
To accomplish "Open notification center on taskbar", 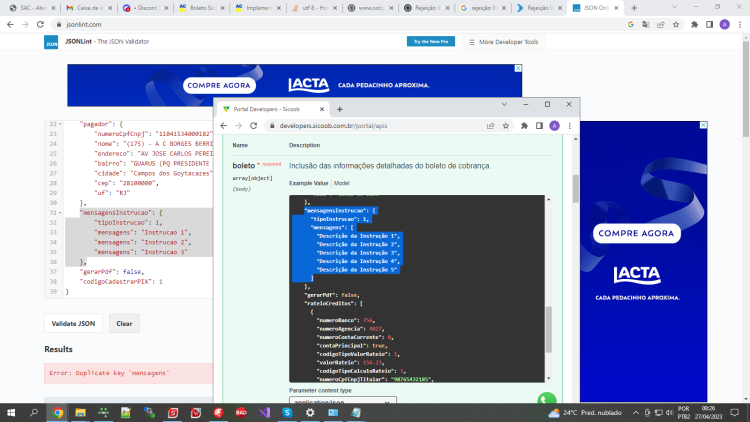I will coord(735,412).
